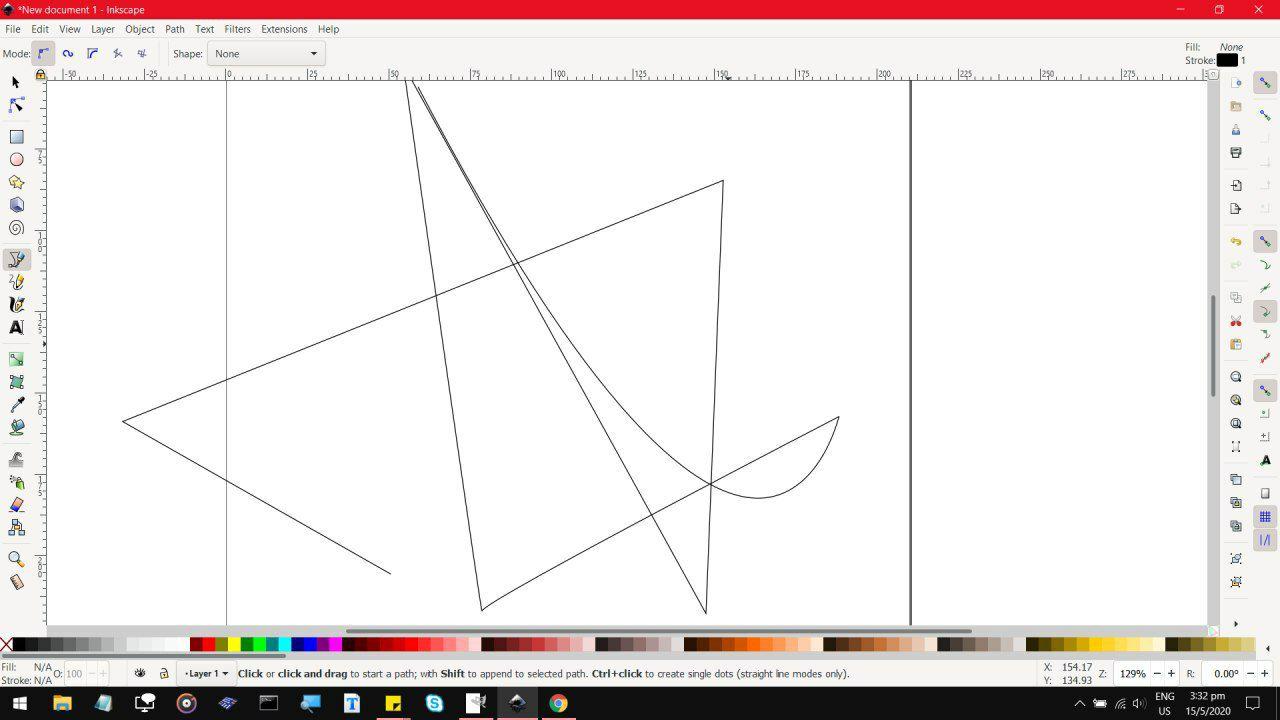Open Windows Start menu
This screenshot has height=720, width=1280.
(x=19, y=703)
